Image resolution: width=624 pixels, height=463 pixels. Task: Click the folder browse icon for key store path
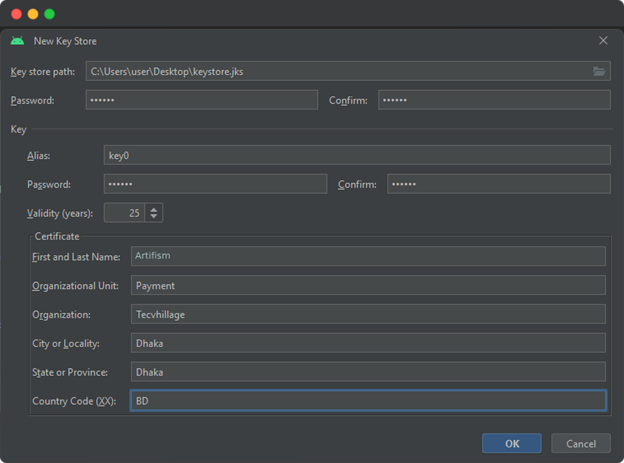click(599, 72)
